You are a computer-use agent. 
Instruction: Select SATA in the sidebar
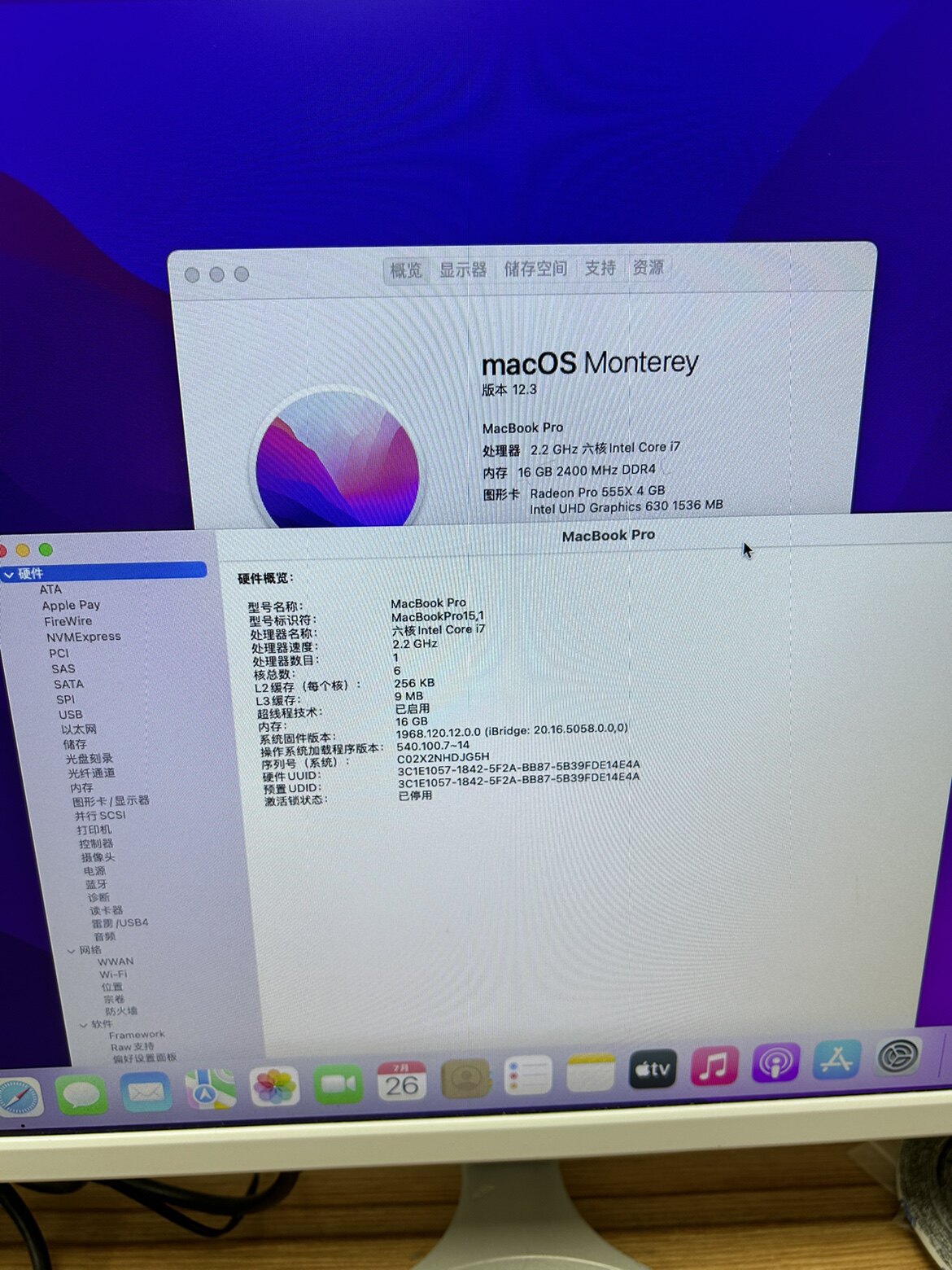(68, 684)
